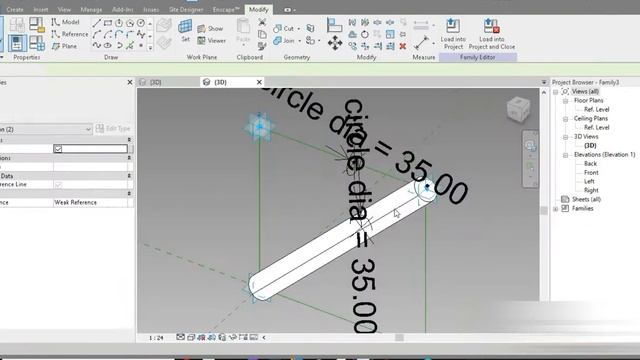Click Load into Project

click(x=453, y=34)
